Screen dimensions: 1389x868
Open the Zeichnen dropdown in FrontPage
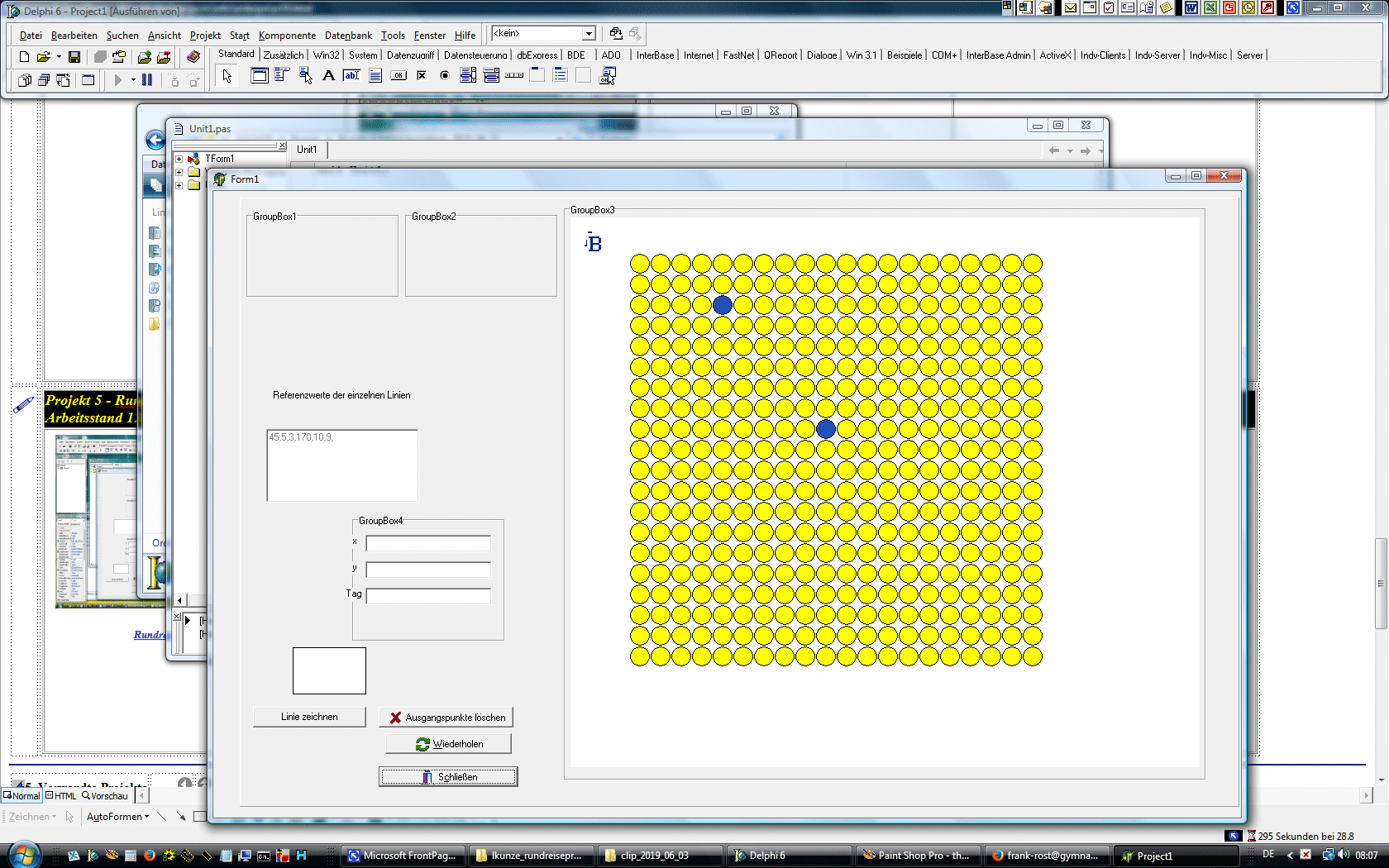33,817
